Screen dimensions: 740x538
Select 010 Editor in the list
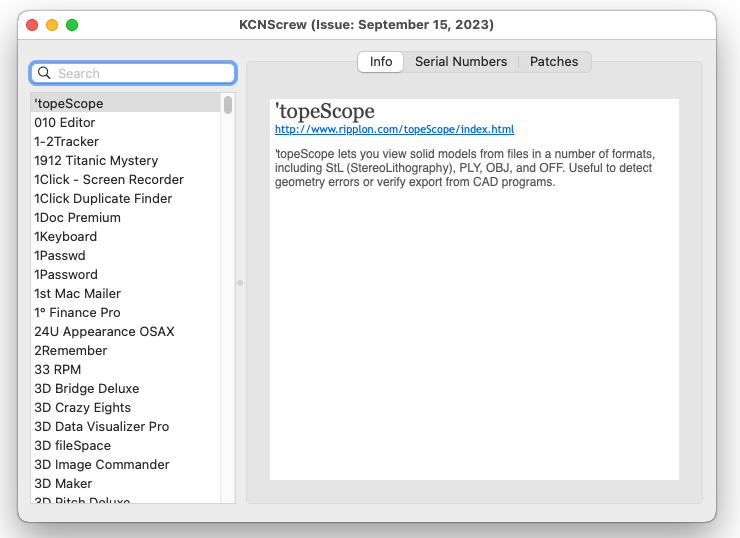(126, 123)
